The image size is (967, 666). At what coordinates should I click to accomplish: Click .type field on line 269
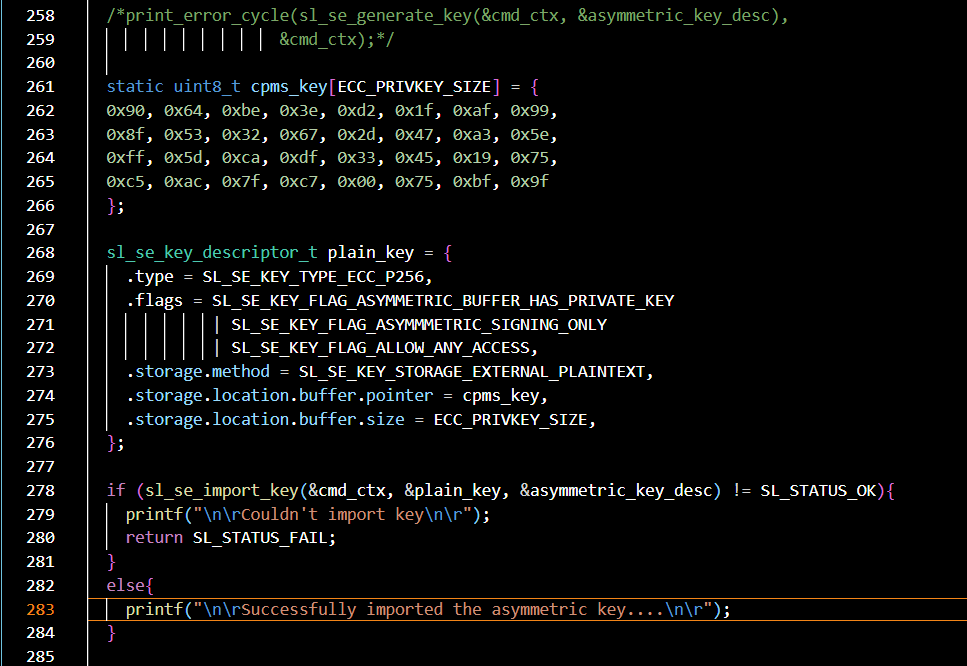click(x=150, y=277)
